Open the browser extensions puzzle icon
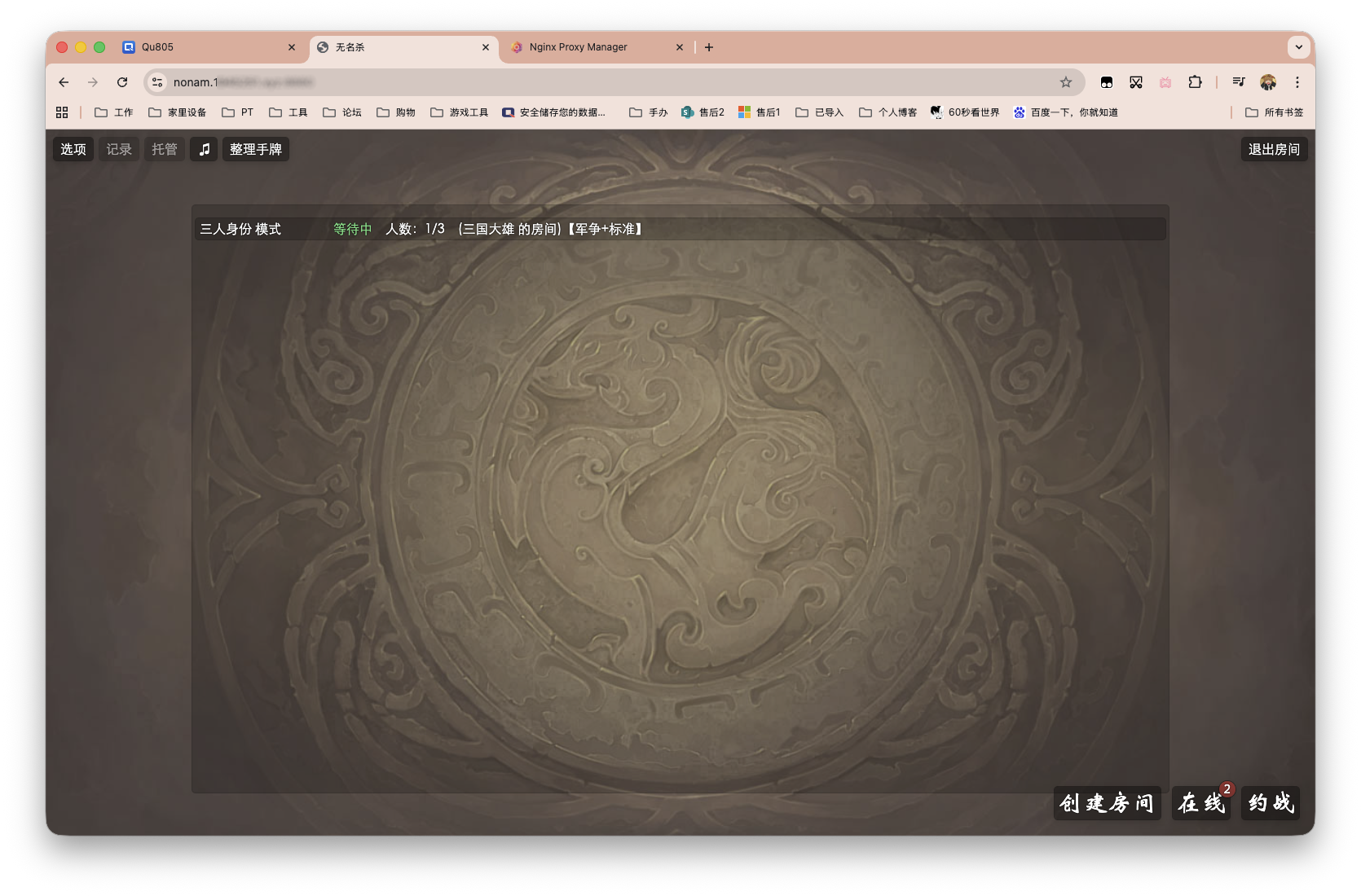Screen dimensions: 1361x896 tap(1195, 82)
